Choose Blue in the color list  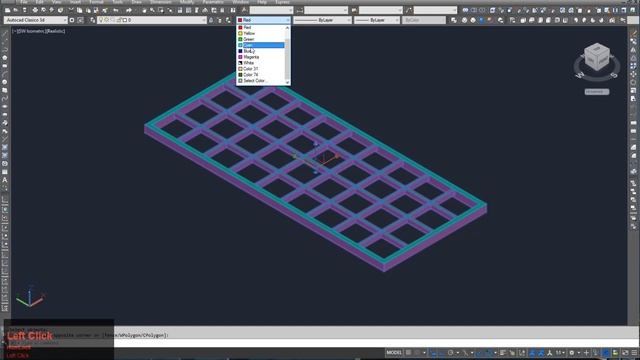(261, 51)
